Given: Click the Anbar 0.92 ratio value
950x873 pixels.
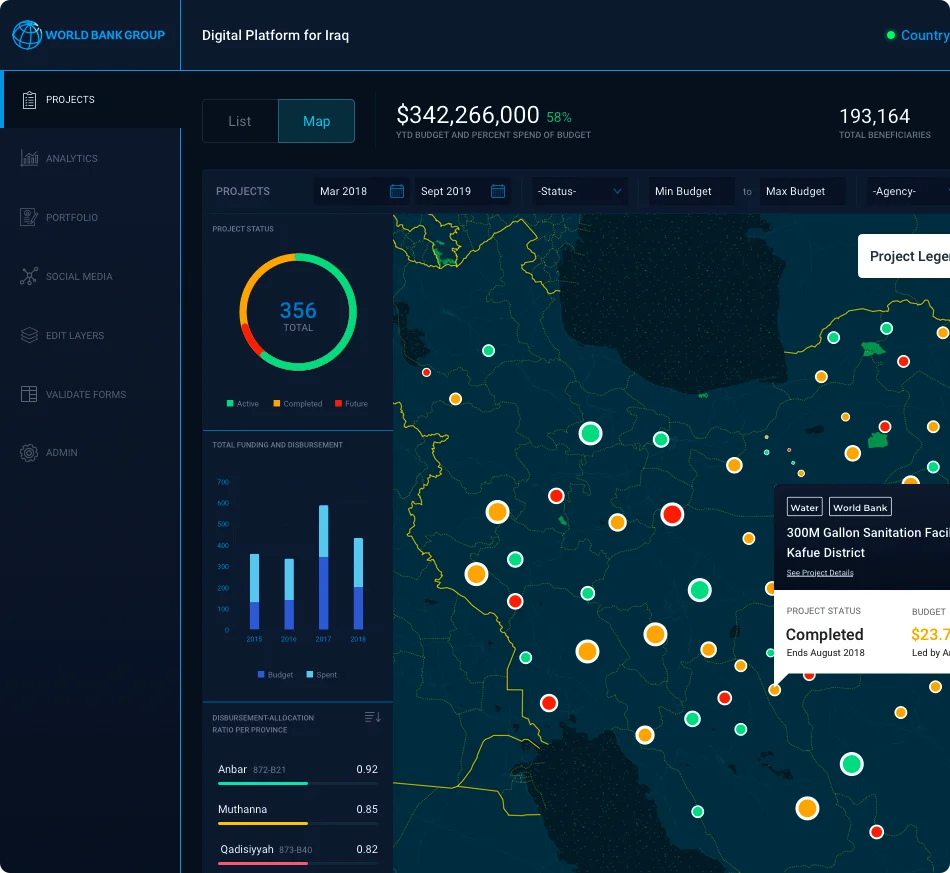Looking at the screenshot, I should pos(367,769).
